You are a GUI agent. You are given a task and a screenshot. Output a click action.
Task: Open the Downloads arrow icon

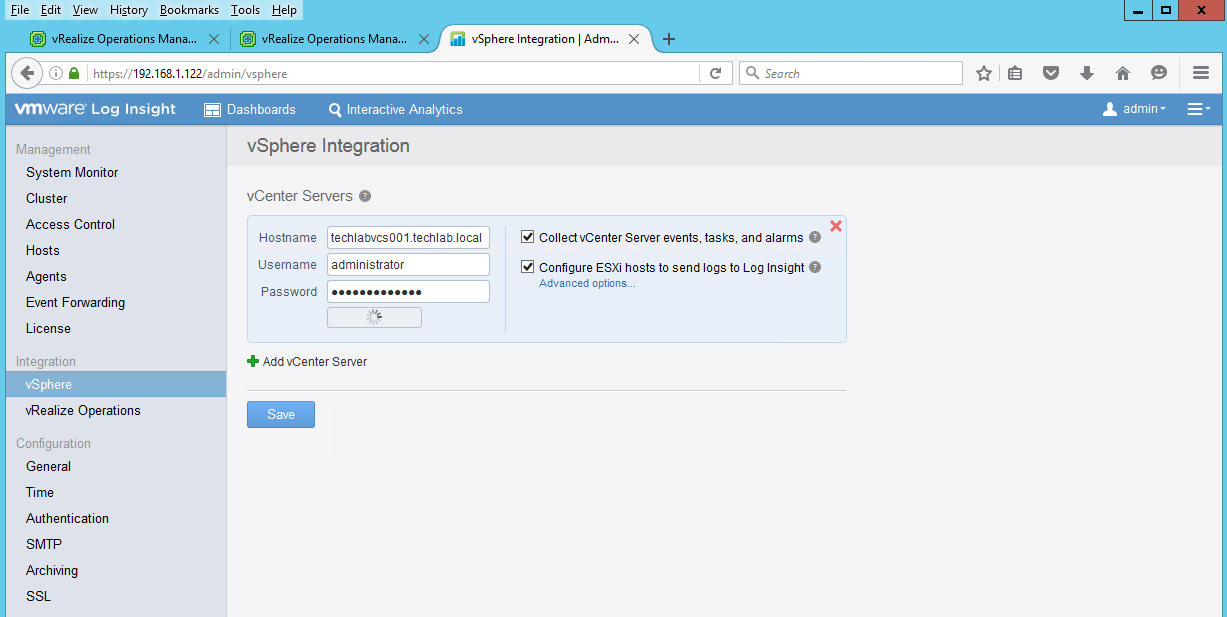point(1087,73)
